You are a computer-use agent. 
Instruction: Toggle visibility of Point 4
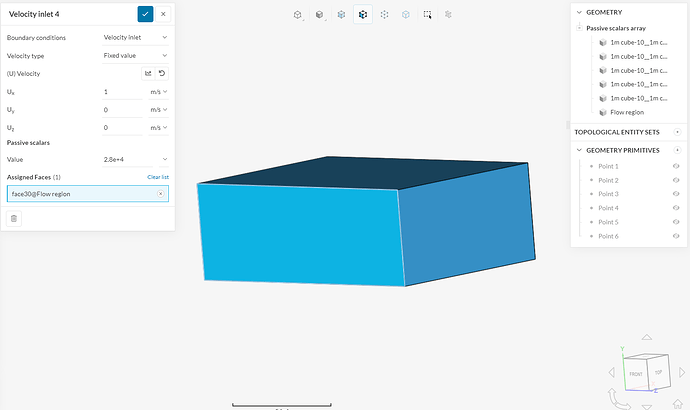pyautogui.click(x=676, y=208)
